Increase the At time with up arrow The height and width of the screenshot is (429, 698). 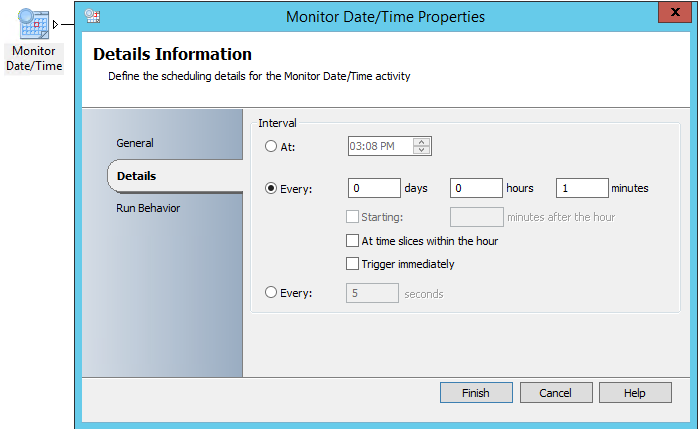421,142
